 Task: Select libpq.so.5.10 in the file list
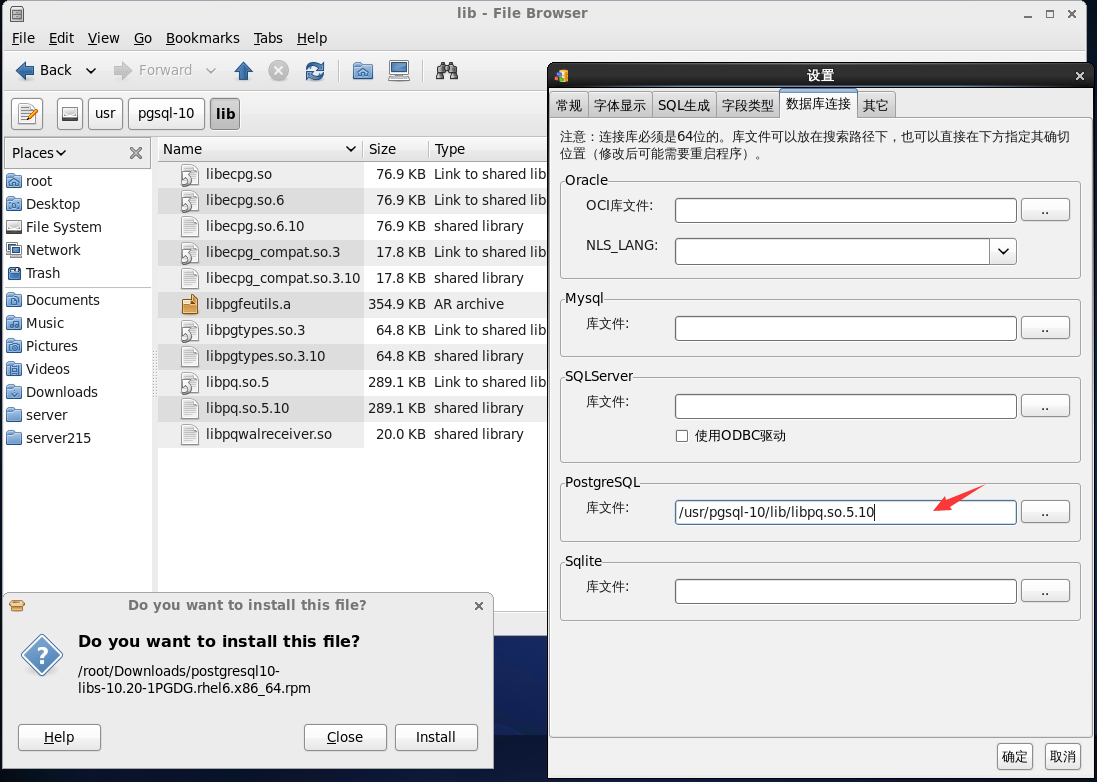click(x=247, y=408)
